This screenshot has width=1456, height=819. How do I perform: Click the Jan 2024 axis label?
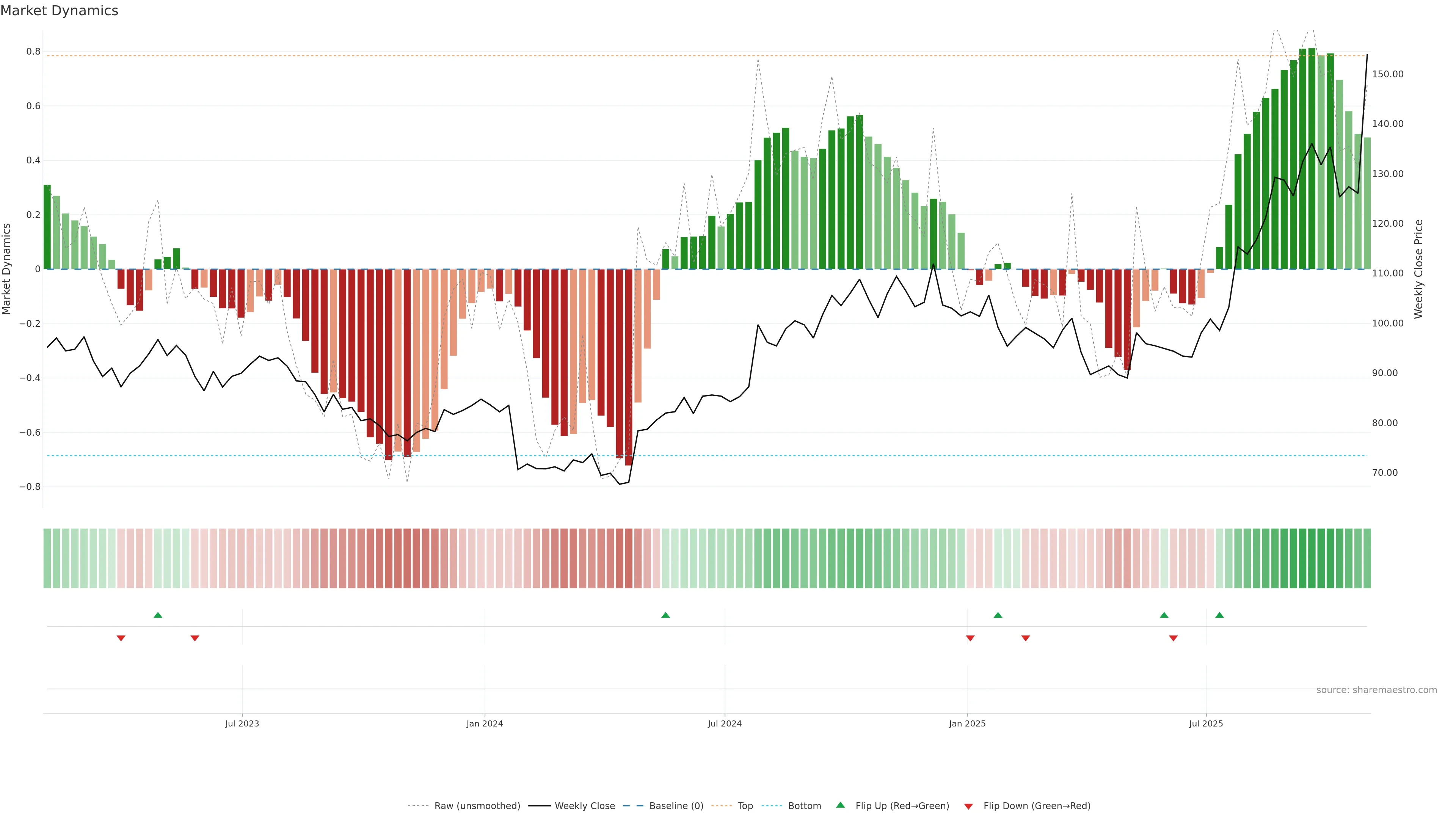(x=485, y=723)
